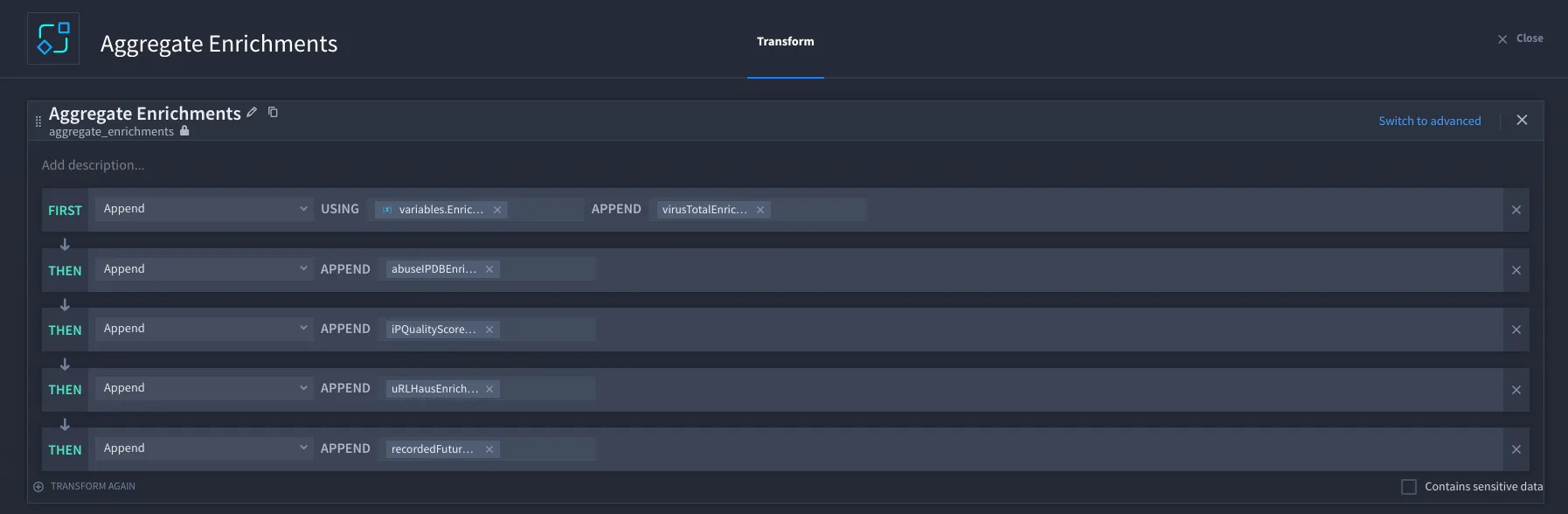Click the FIRST row label

tap(65, 211)
